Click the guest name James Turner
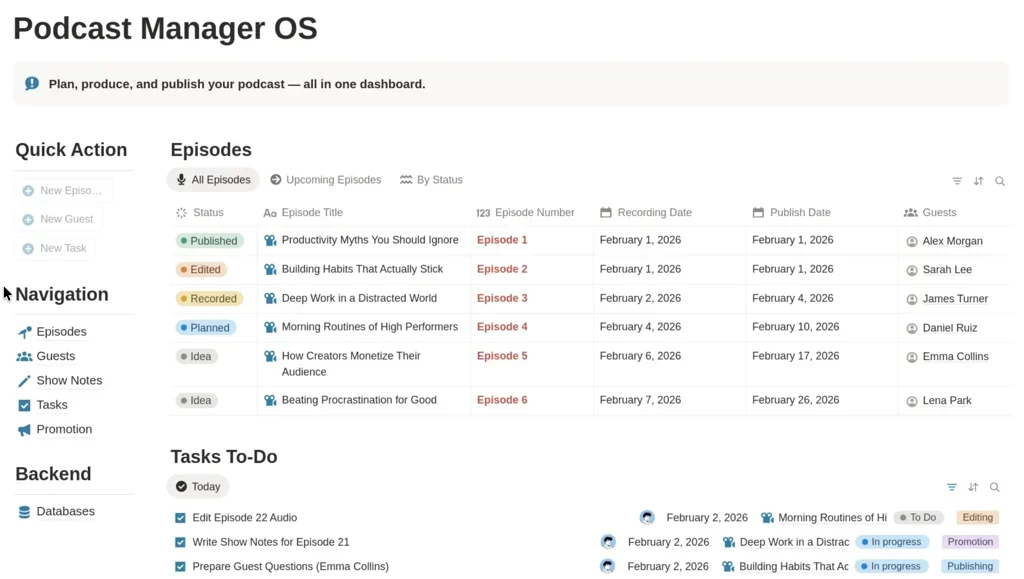The width and height of the screenshot is (1024, 579). coord(955,298)
